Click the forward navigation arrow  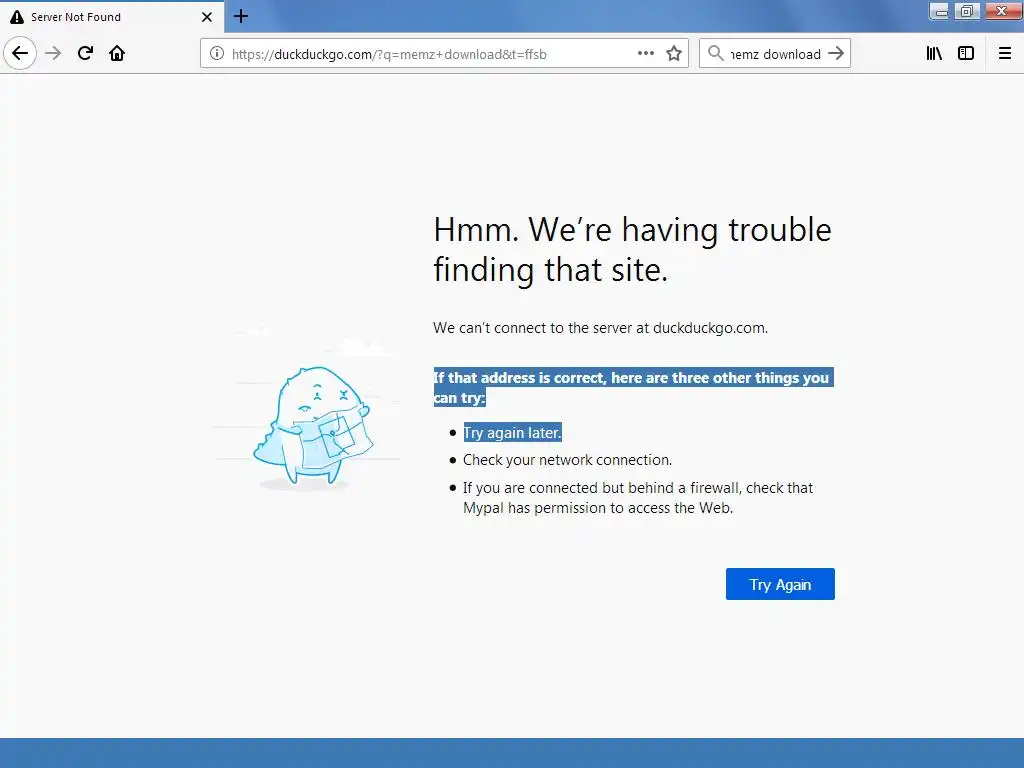tap(53, 54)
